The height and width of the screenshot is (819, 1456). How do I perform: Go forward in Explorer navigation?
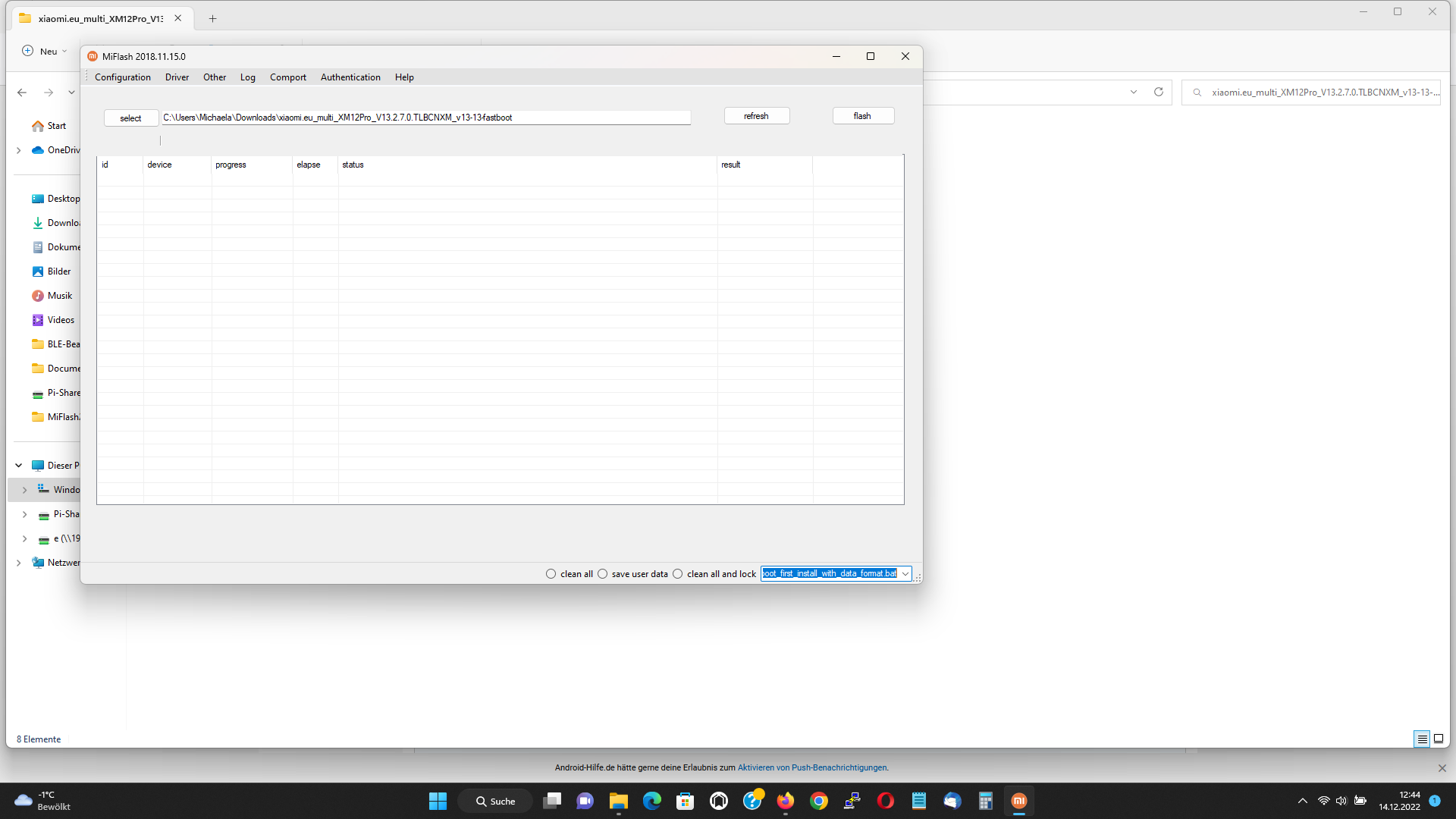tap(49, 93)
